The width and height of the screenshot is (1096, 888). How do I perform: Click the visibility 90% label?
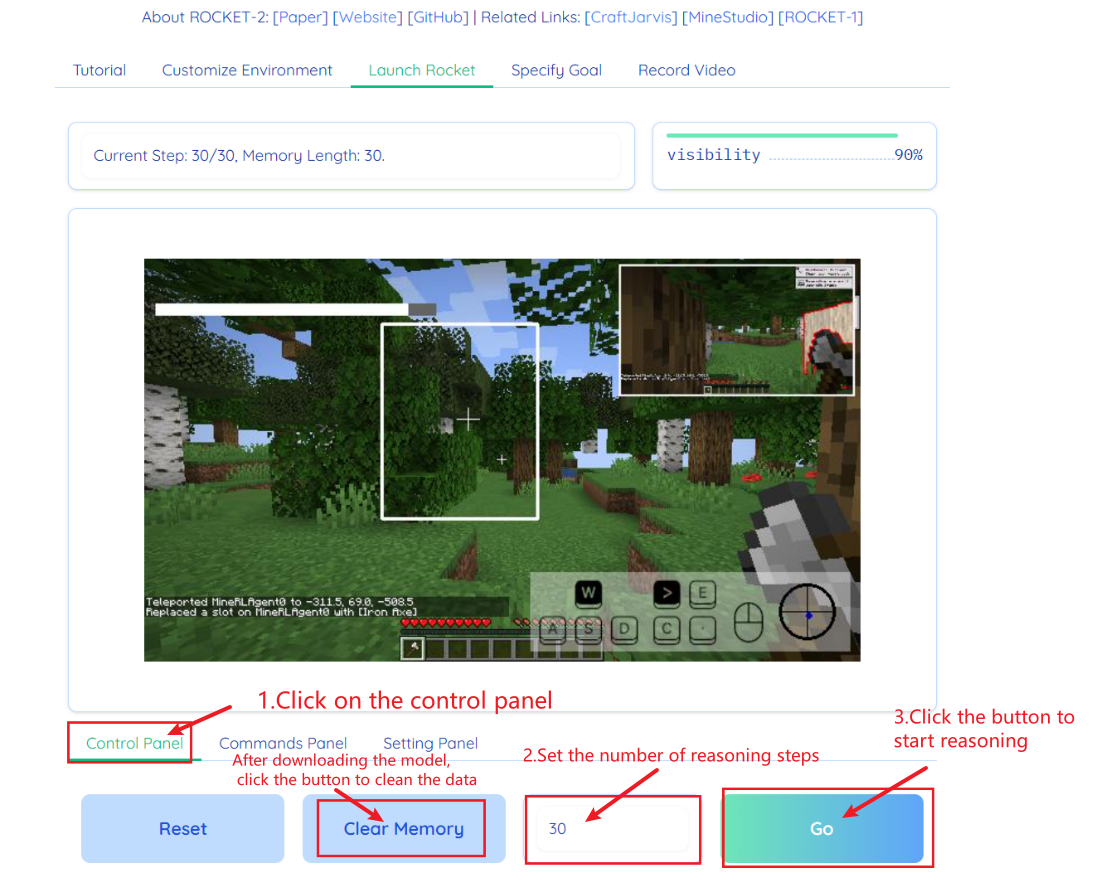tap(794, 155)
